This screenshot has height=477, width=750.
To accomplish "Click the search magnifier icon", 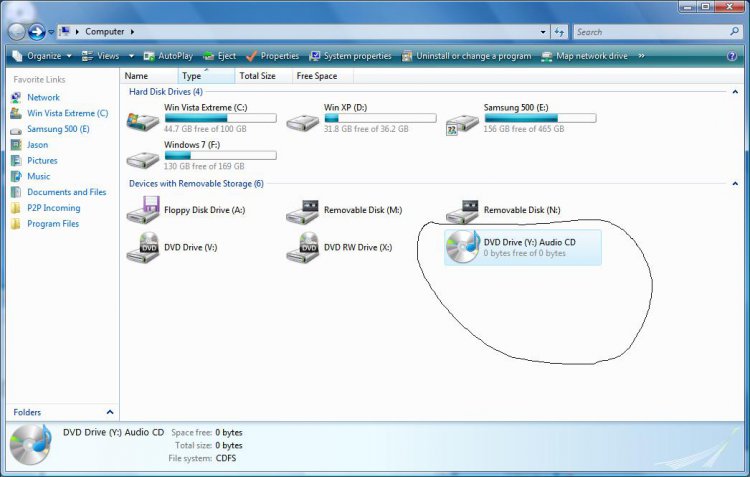I will click(x=734, y=32).
